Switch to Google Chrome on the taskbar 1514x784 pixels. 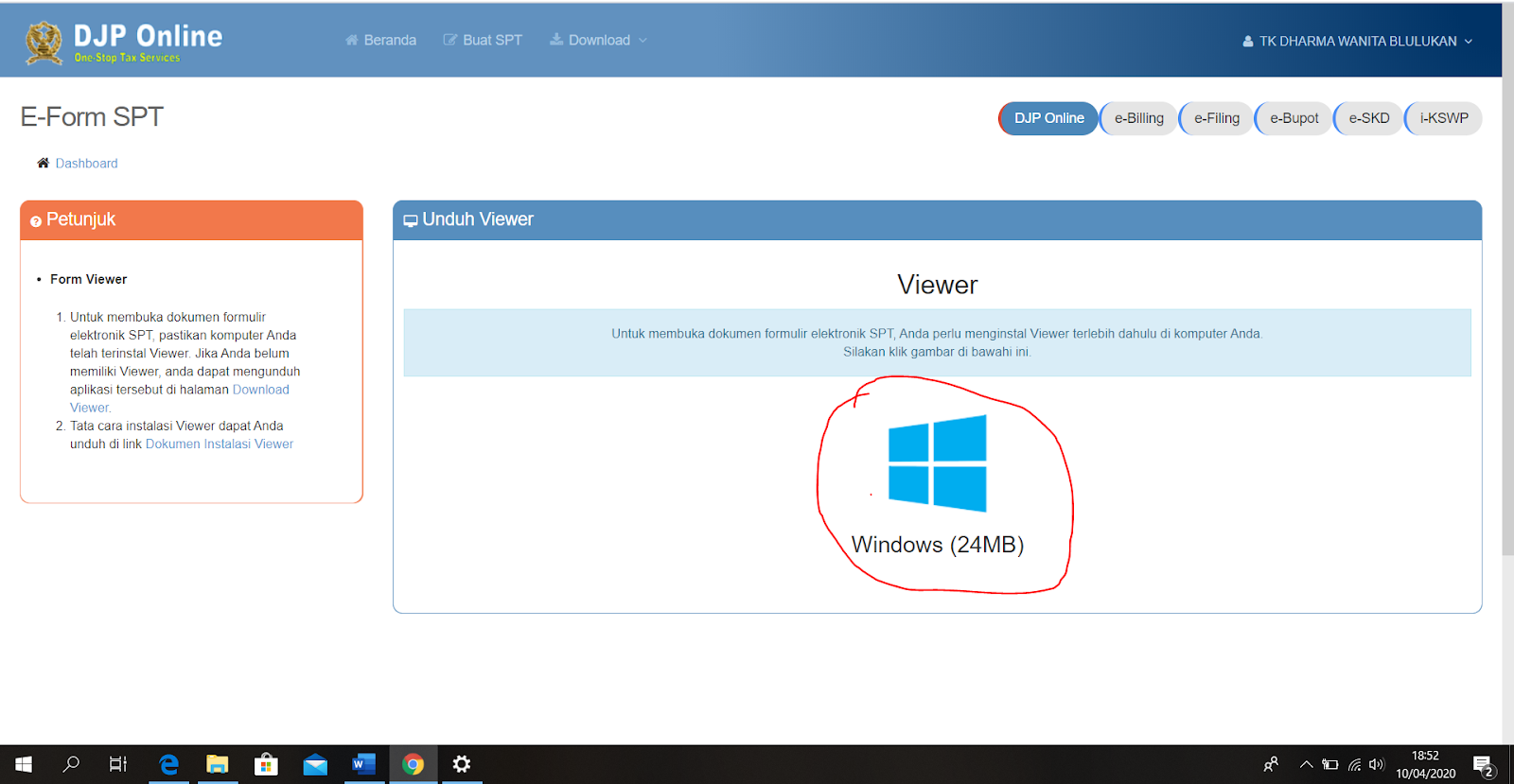coord(414,764)
